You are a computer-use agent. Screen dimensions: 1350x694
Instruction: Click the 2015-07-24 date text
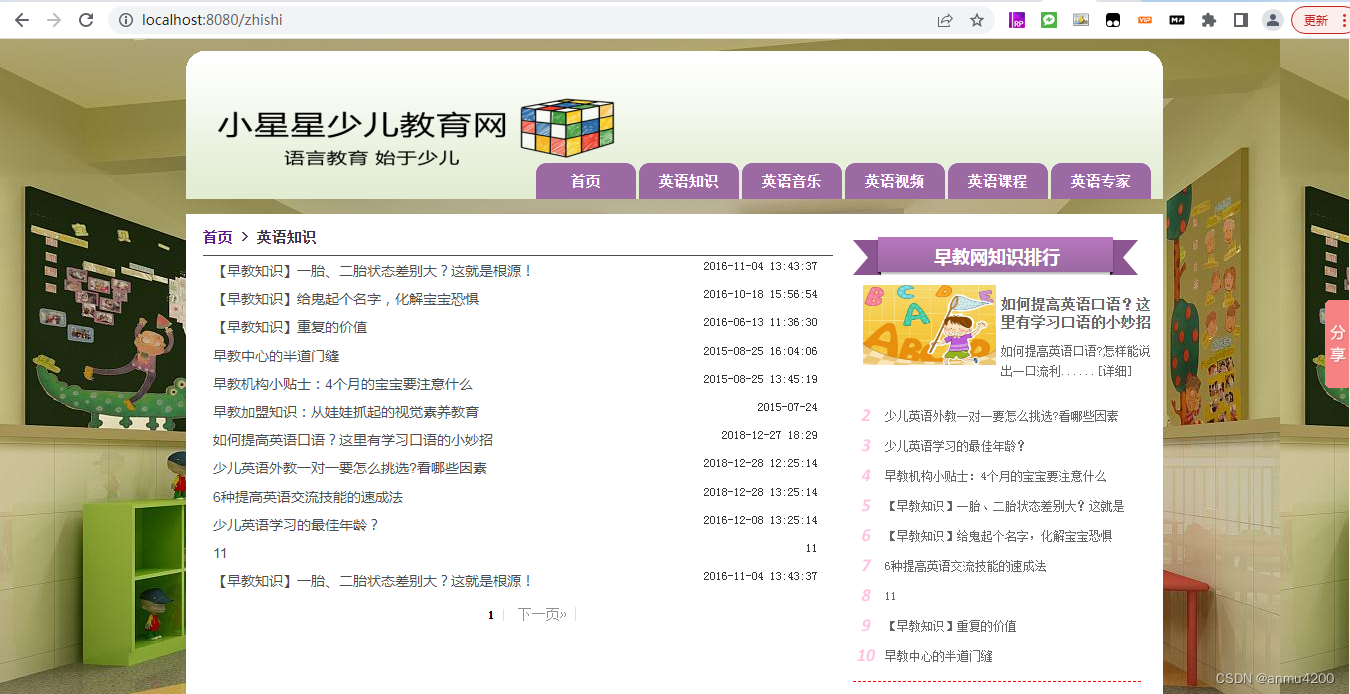pyautogui.click(x=787, y=407)
